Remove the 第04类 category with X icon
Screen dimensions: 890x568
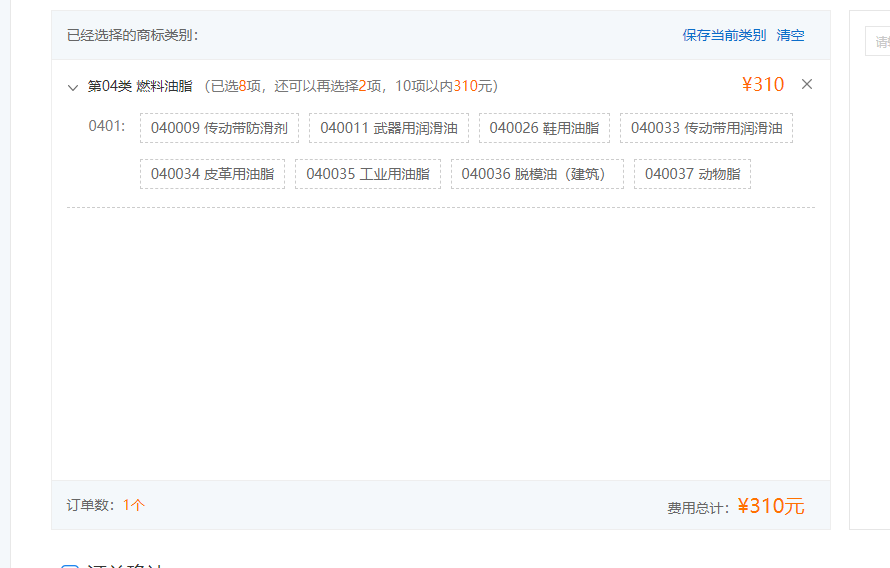click(x=807, y=85)
